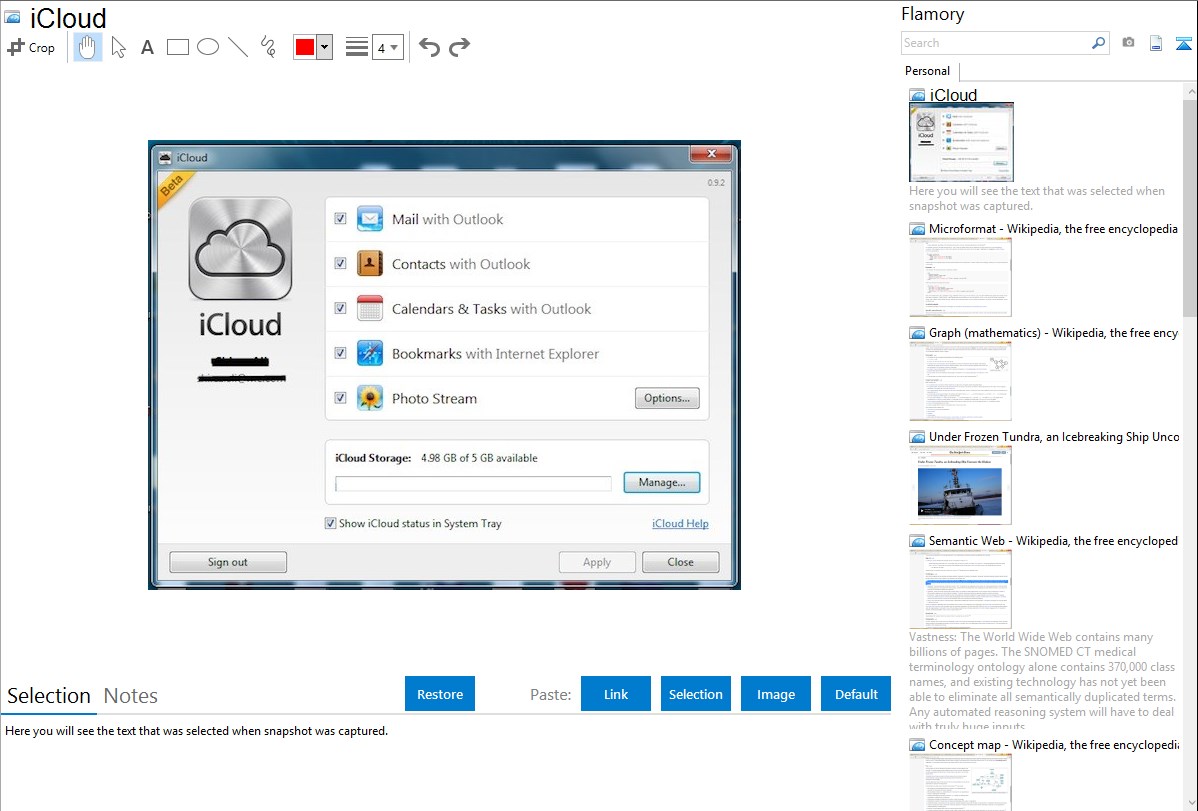1198x811 pixels.
Task: Click the Contacts book icon
Action: 370,264
